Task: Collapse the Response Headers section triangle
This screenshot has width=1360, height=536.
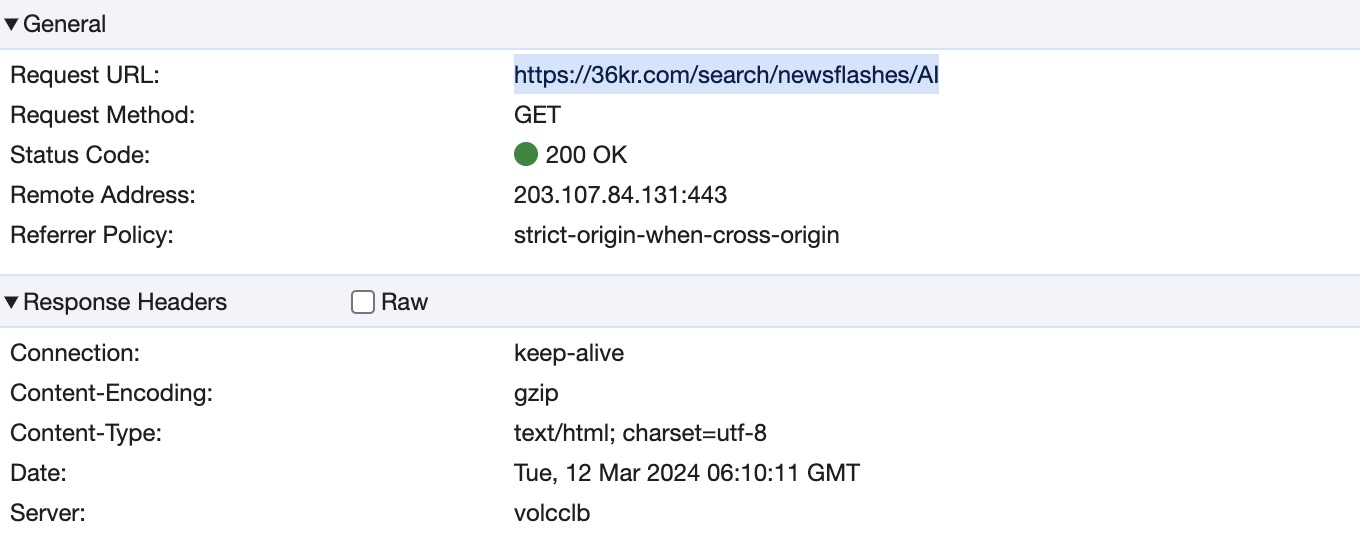Action: click(12, 302)
